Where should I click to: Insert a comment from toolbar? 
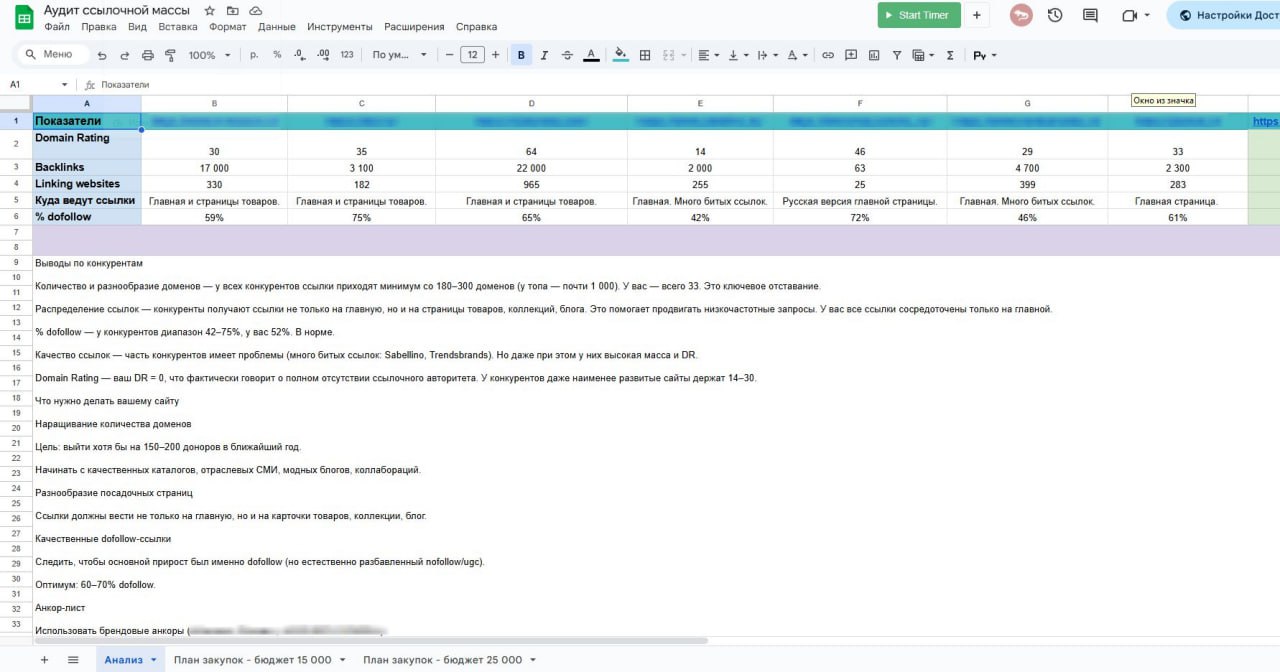(850, 55)
